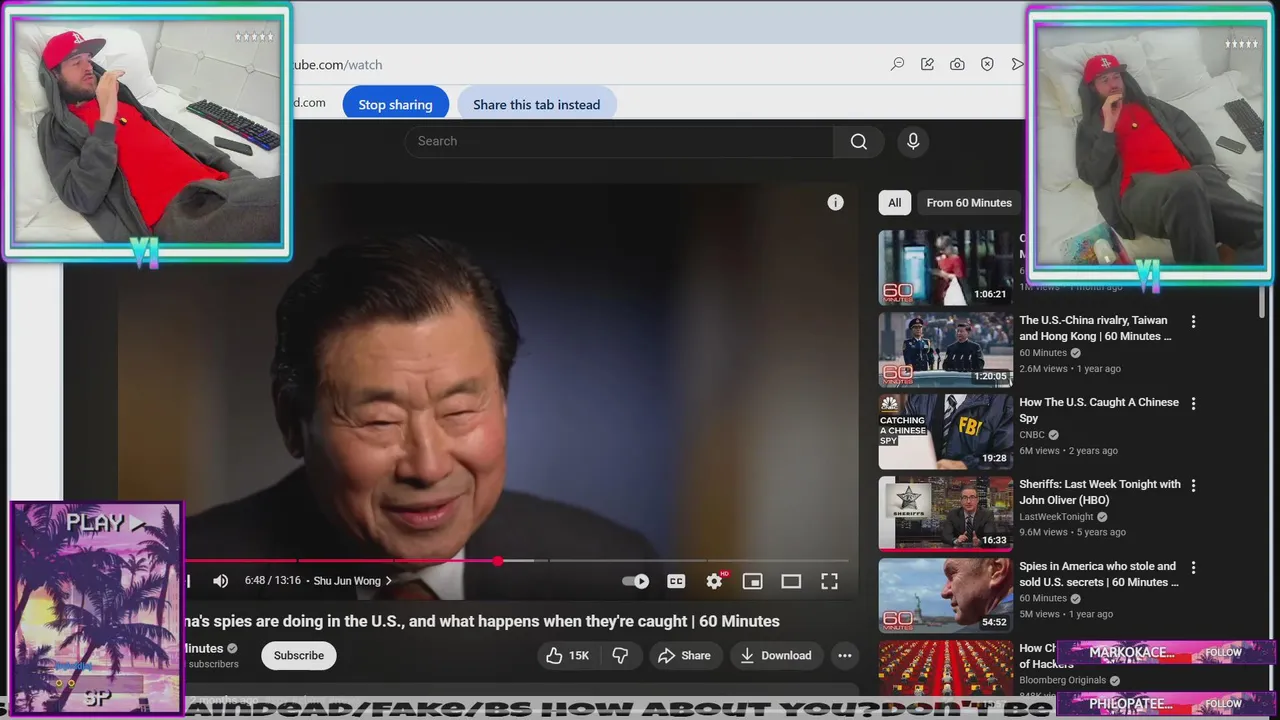Open menu for U.S.-China rivalry video
This screenshot has width=1280, height=720.
point(1193,322)
